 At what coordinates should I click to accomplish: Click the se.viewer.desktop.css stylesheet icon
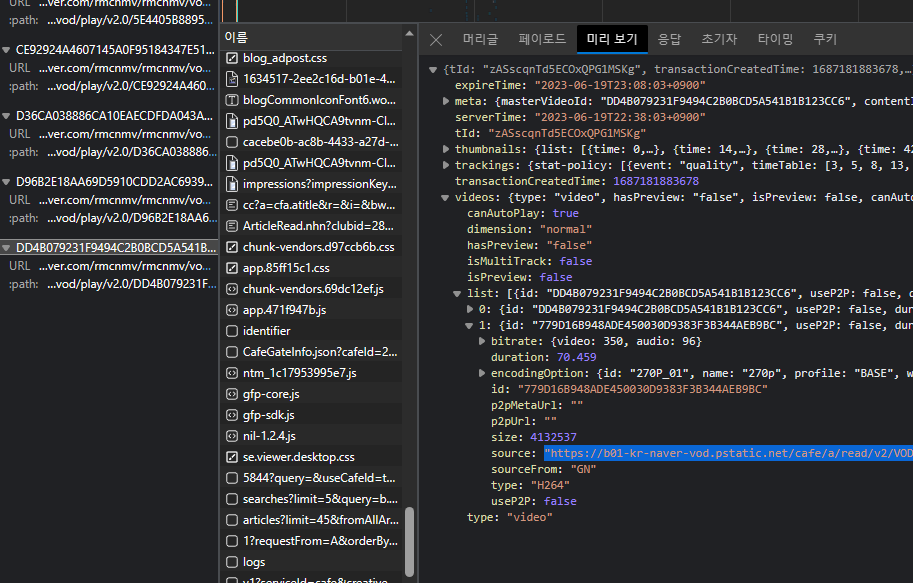click(232, 457)
